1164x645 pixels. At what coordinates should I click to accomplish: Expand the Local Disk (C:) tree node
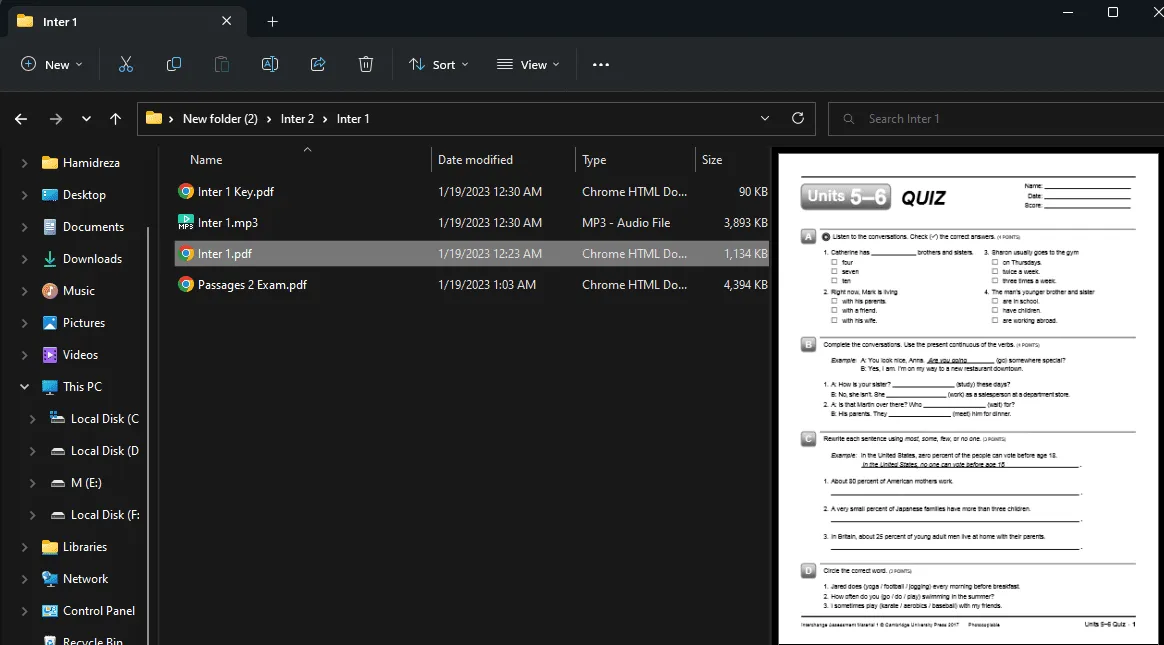click(33, 419)
